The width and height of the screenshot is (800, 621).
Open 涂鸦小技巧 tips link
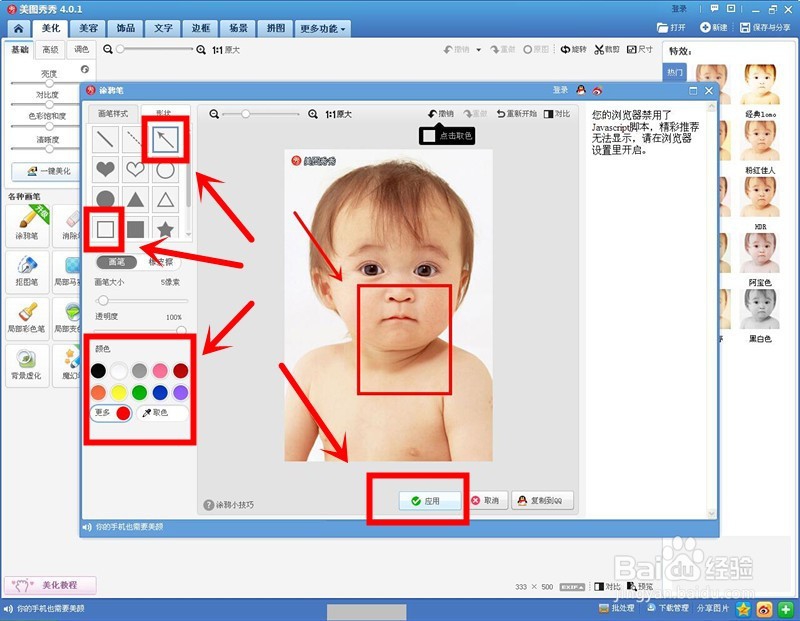click(229, 505)
